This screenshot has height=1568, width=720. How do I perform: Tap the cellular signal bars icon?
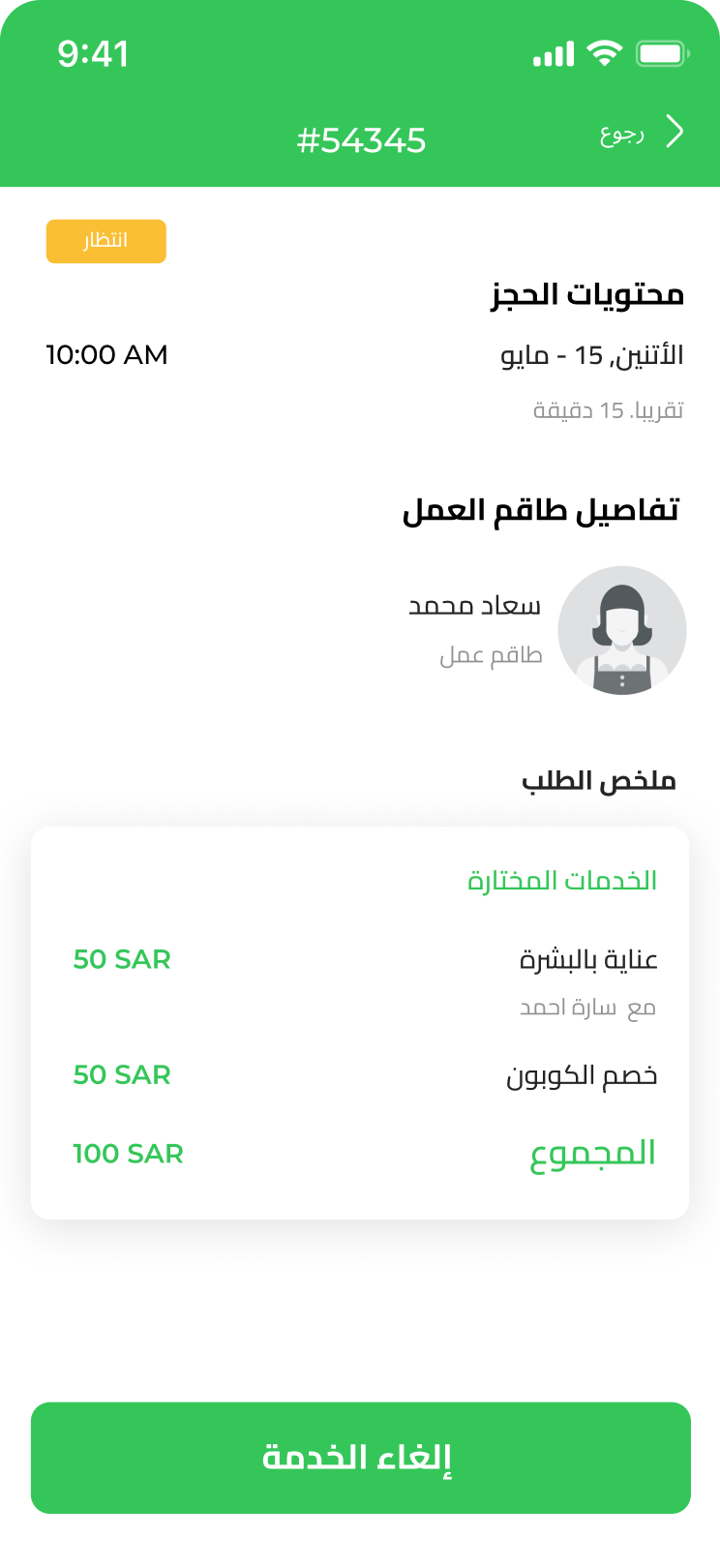554,55
